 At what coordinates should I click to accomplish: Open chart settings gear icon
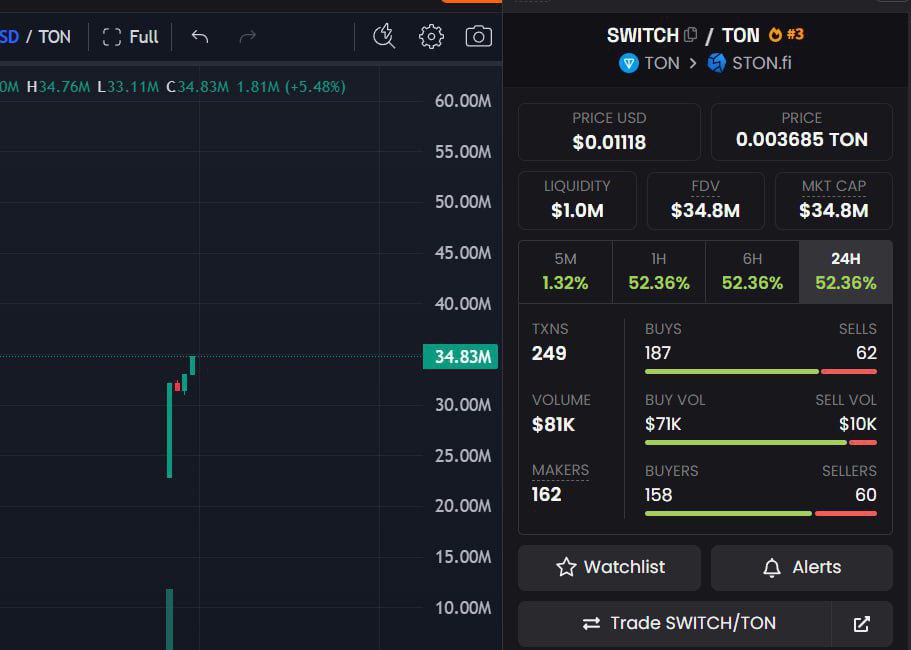pyautogui.click(x=431, y=37)
